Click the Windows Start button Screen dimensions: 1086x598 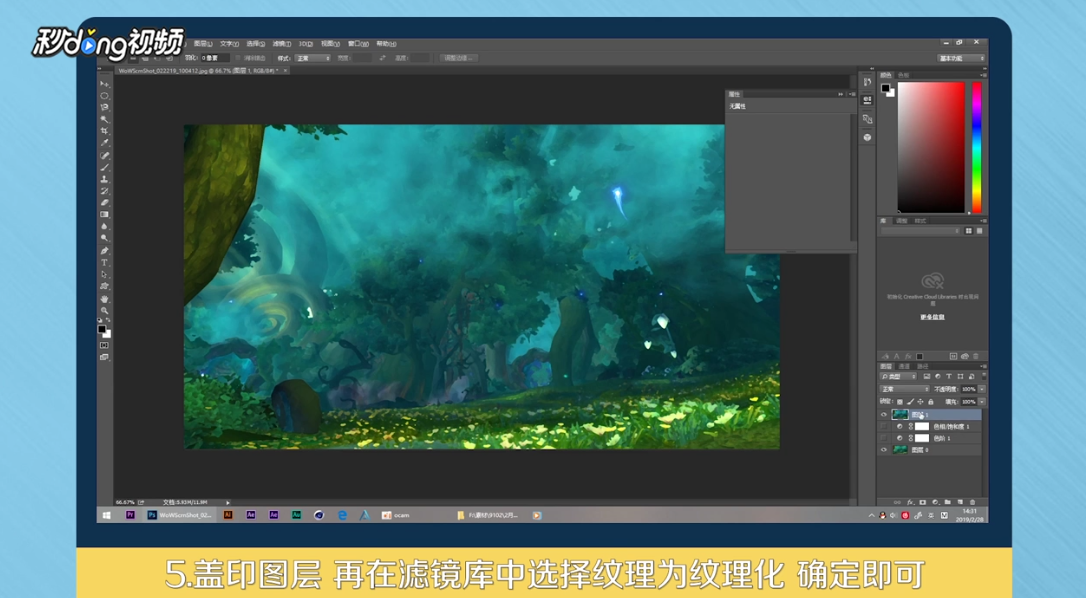coord(107,515)
